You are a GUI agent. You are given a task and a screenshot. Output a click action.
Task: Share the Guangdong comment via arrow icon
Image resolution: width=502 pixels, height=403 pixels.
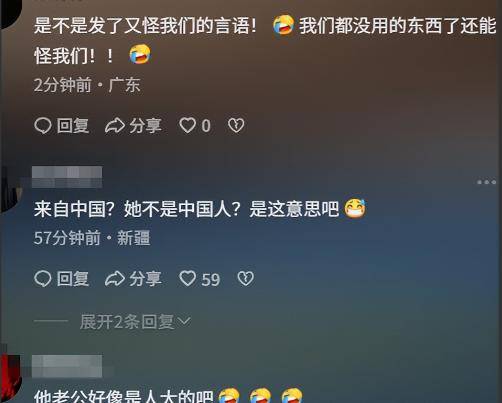(x=115, y=126)
